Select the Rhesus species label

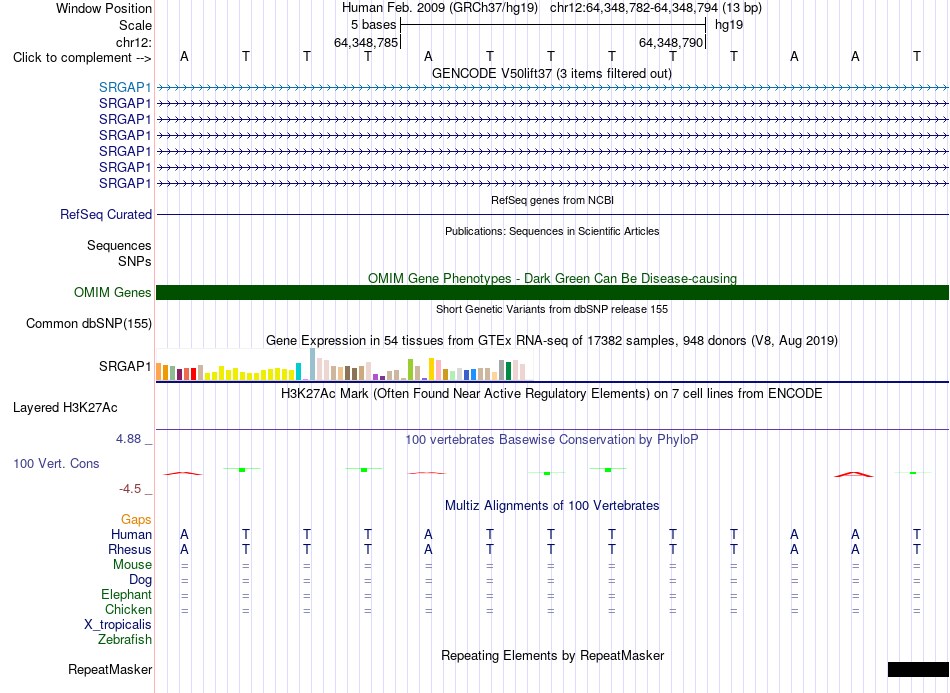[x=130, y=549]
